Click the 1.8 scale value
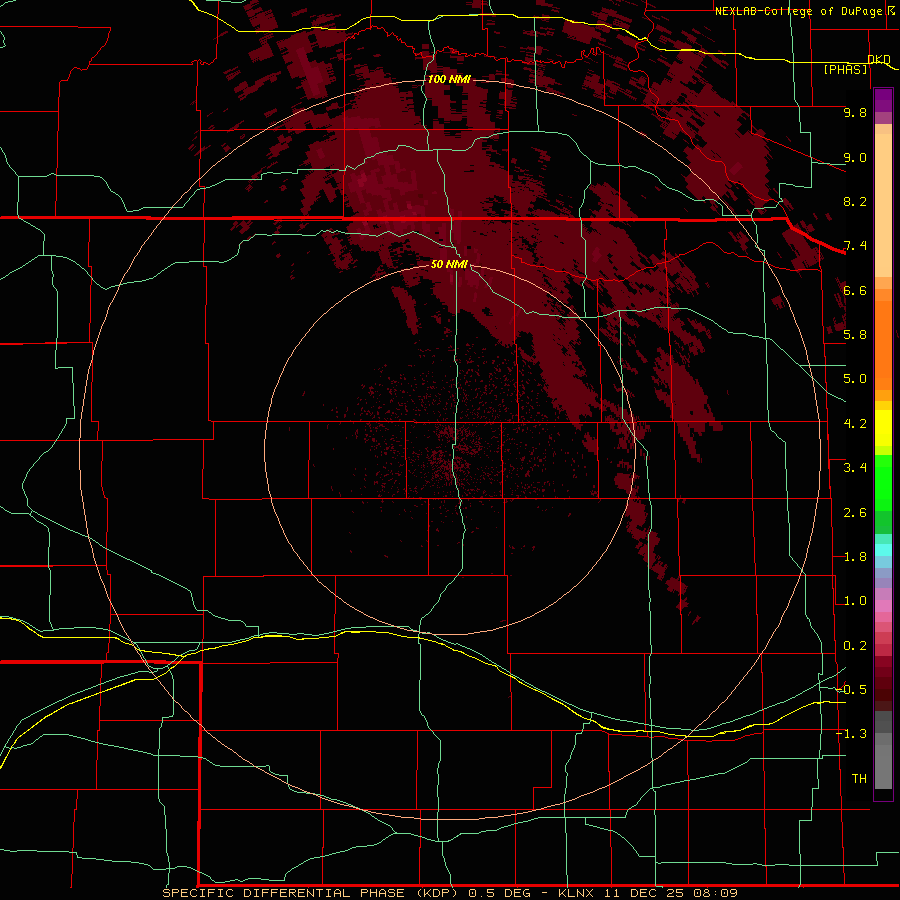 point(855,557)
